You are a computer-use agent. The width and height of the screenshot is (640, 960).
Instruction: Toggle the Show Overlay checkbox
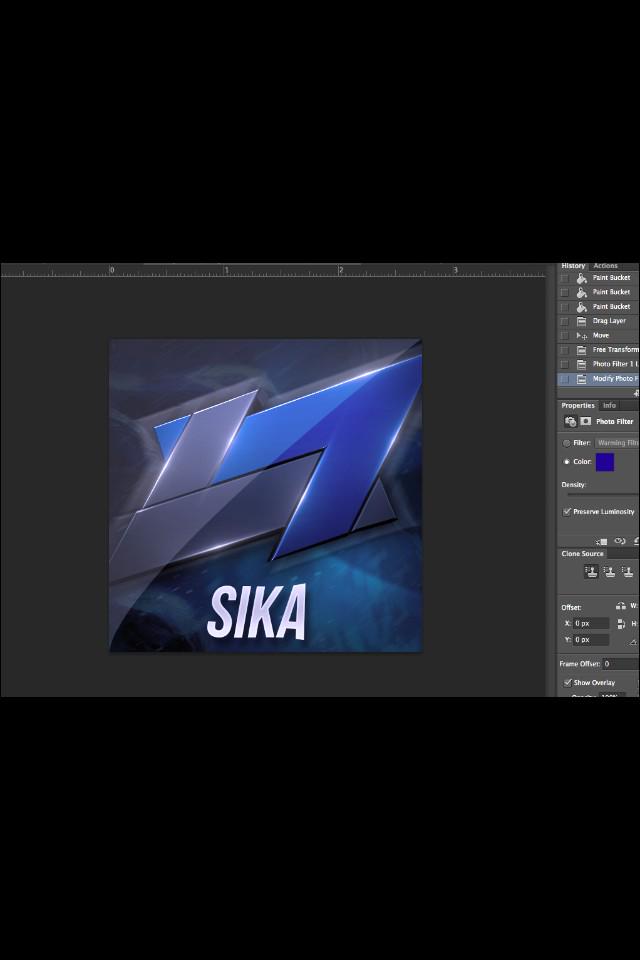click(567, 682)
